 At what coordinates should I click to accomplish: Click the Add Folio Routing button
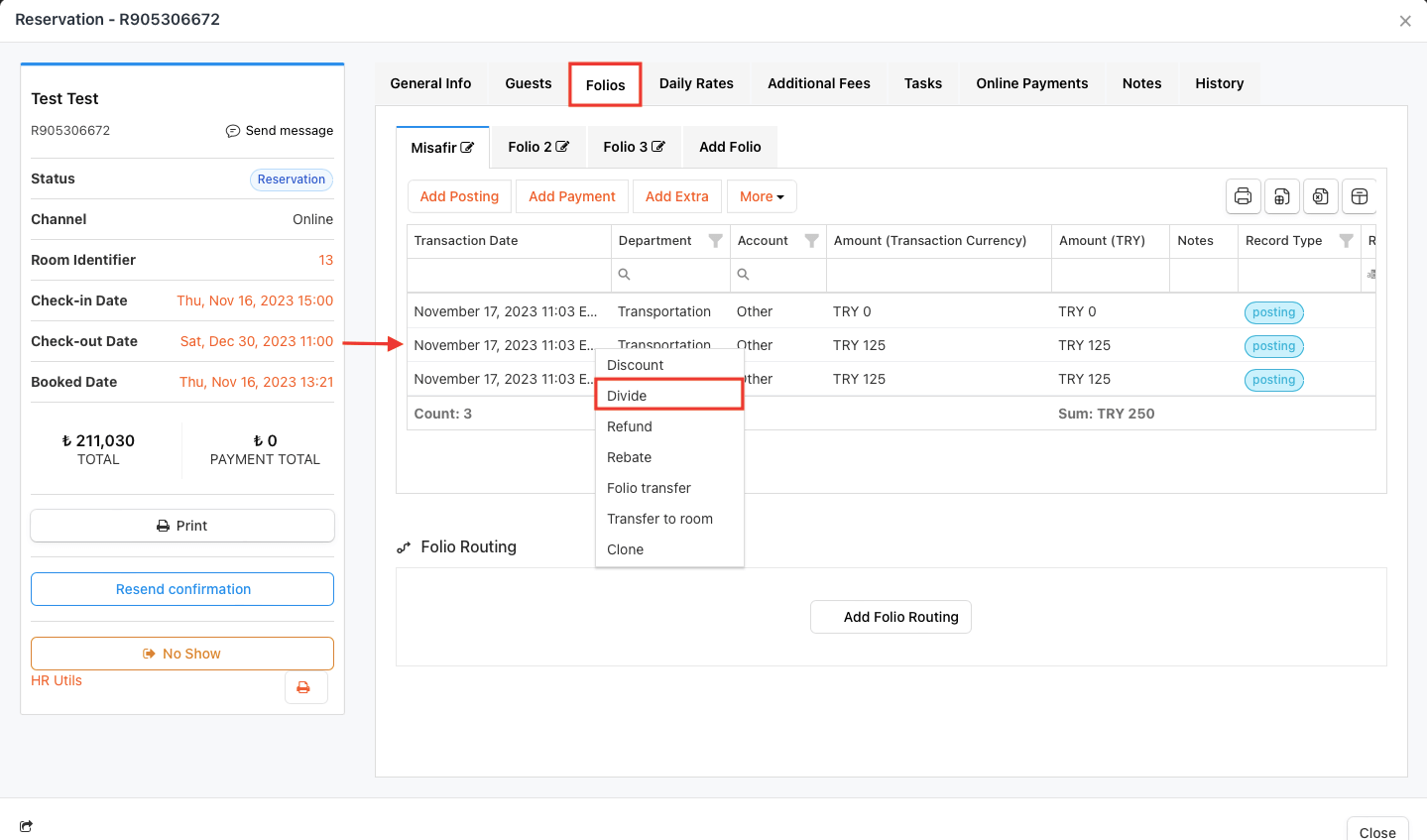[891, 617]
